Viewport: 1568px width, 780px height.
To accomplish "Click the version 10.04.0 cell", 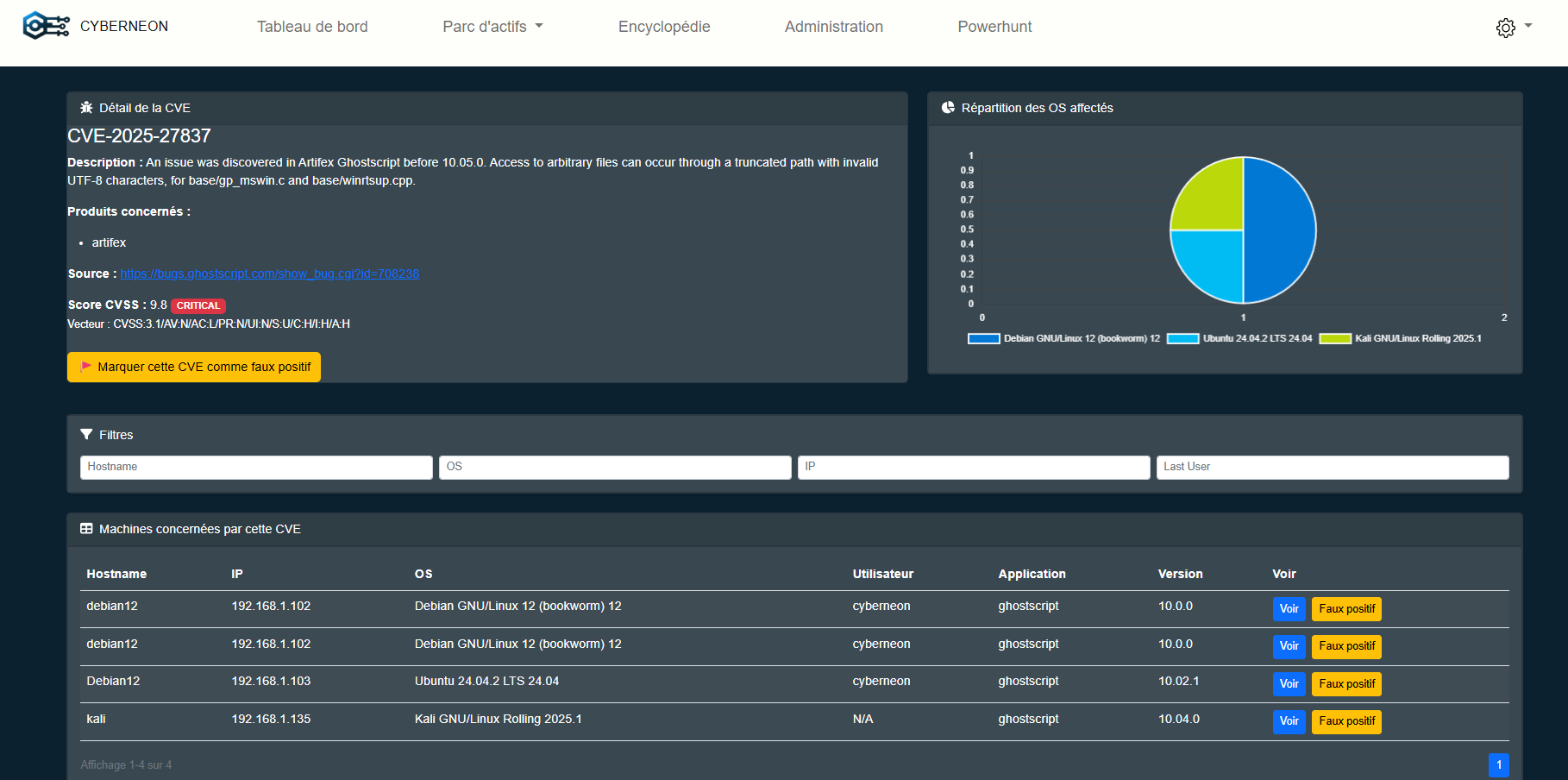I will (1178, 719).
